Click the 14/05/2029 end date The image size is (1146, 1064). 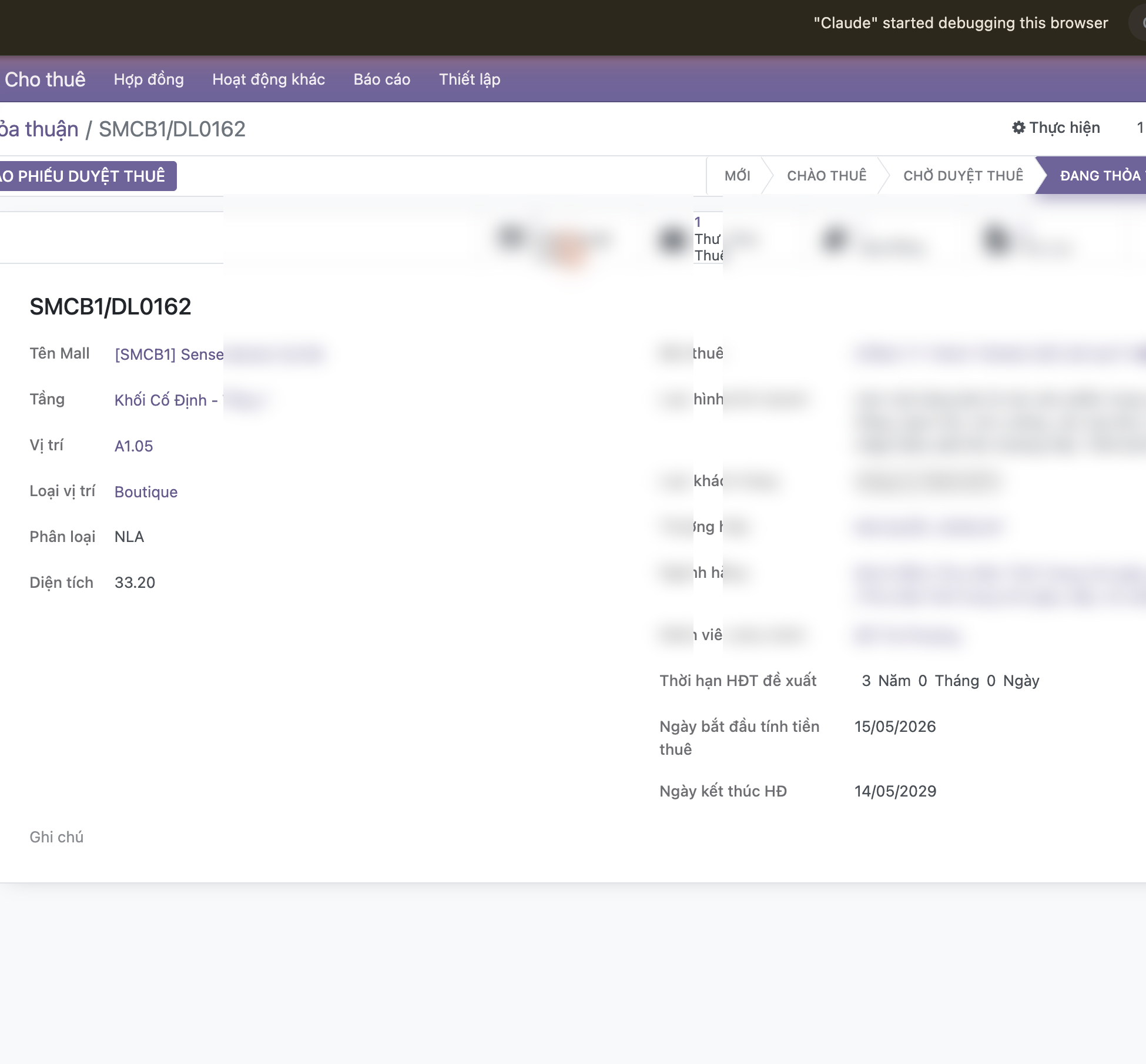[895, 791]
